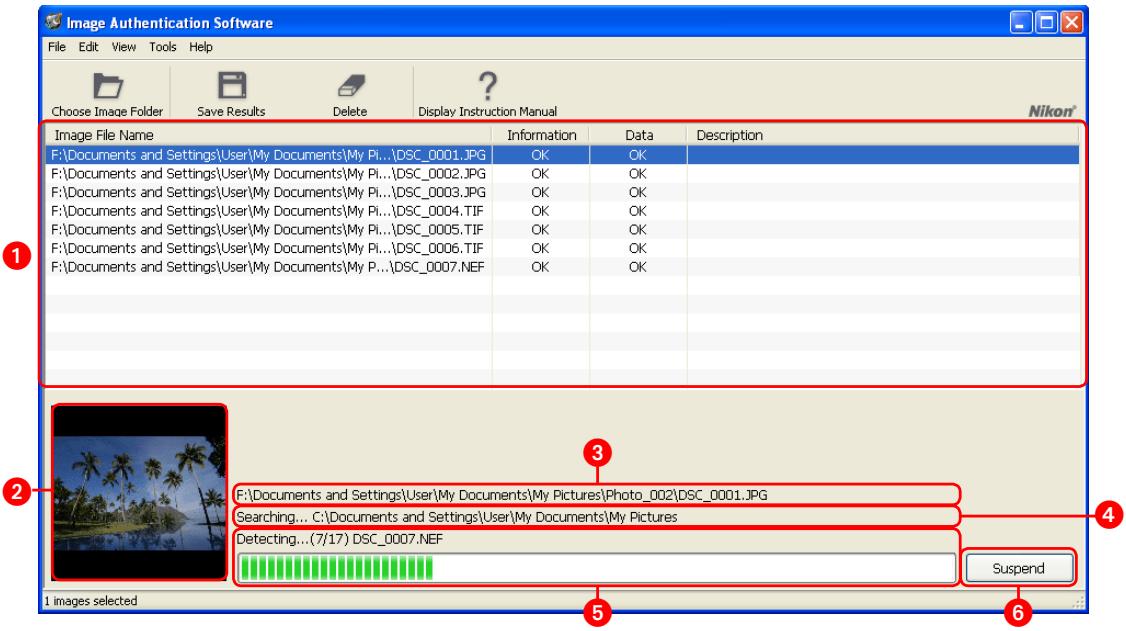Click the '1 images selected' status bar text
Viewport: 1126px width, 631px height.
tap(90, 601)
